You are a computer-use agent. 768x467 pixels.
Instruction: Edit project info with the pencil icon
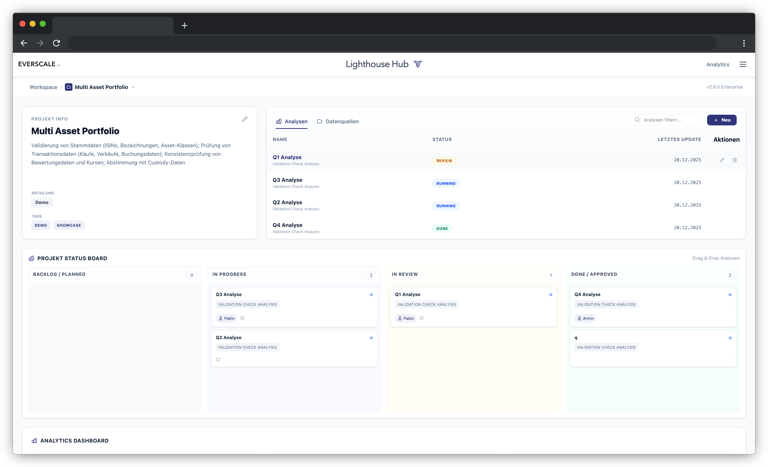245,119
